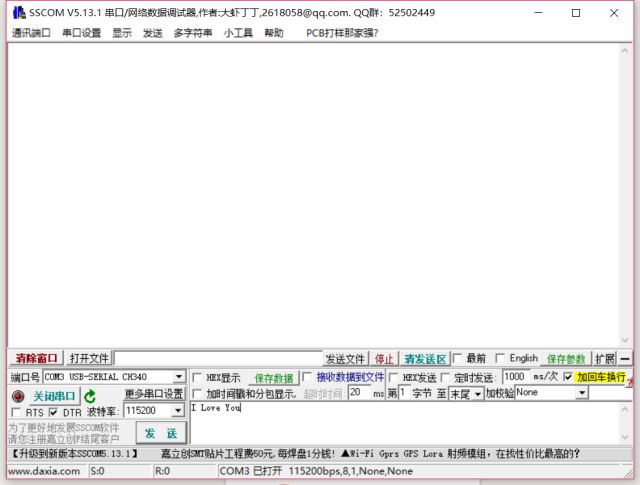This screenshot has width=640, height=485.
Task: Click the www.daxia.com status bar link
Action: pos(44,471)
